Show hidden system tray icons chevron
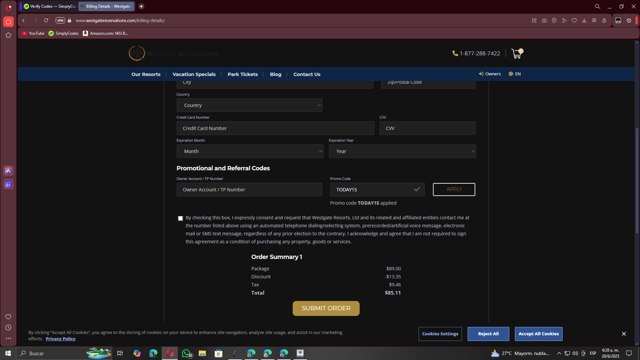This screenshot has height=360, width=640. (559, 353)
